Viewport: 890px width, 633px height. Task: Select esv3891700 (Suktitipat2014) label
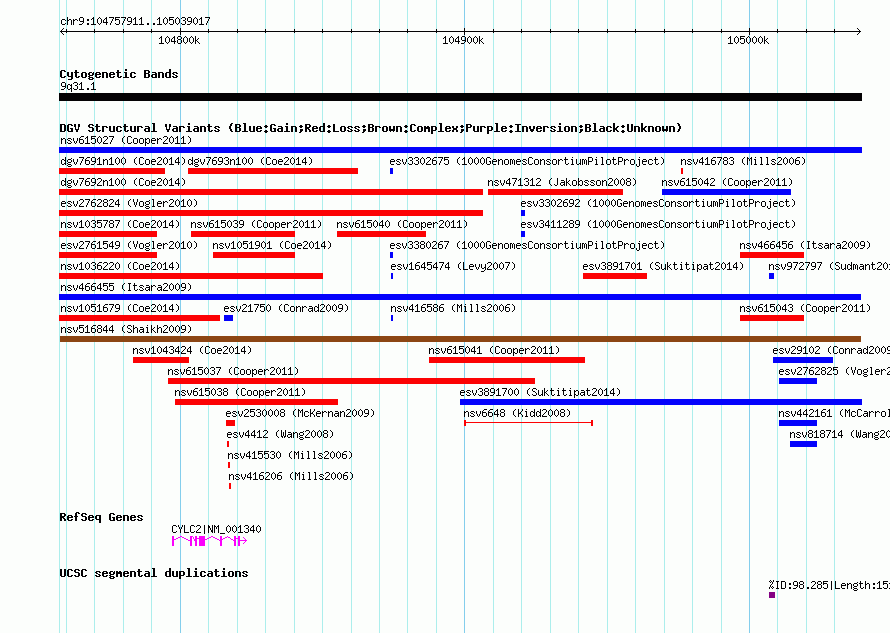[540, 392]
